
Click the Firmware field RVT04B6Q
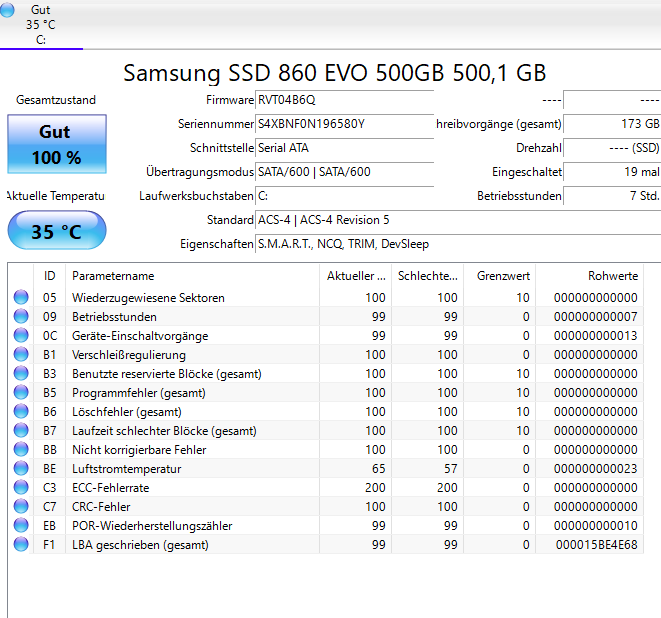(344, 100)
